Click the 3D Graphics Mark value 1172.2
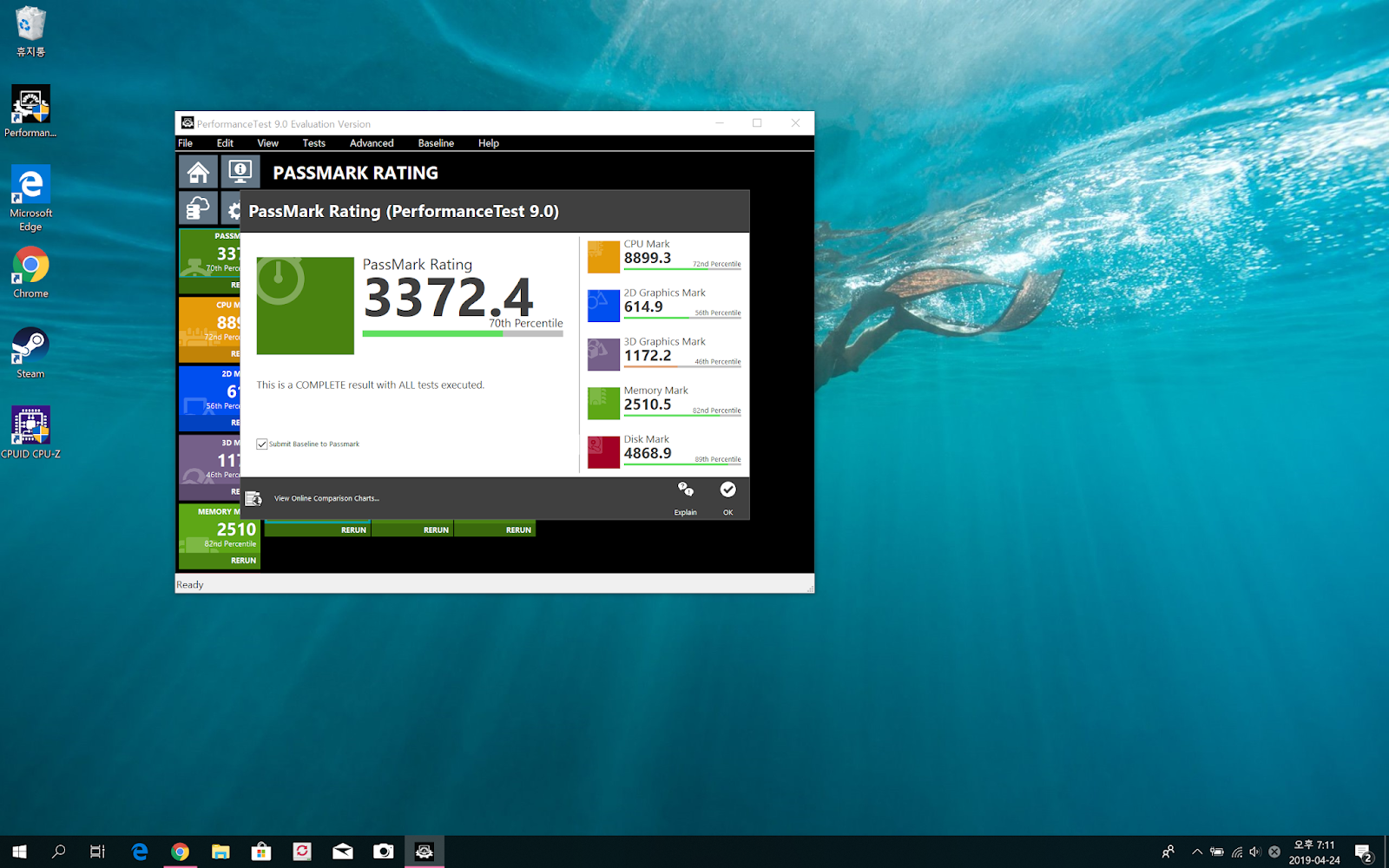The height and width of the screenshot is (868, 1389). point(648,355)
